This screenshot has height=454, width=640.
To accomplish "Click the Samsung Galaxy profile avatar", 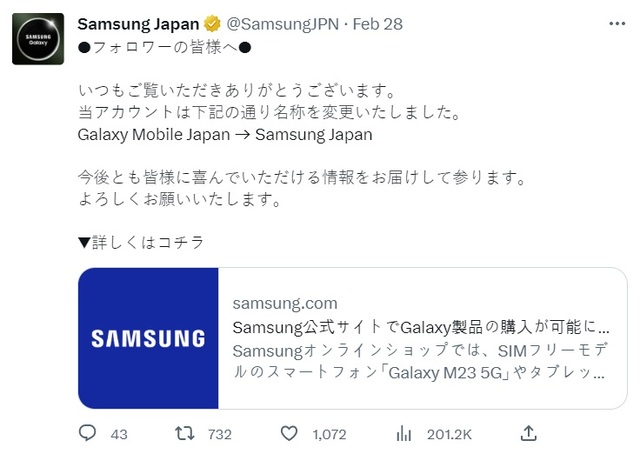I will 38,39.
